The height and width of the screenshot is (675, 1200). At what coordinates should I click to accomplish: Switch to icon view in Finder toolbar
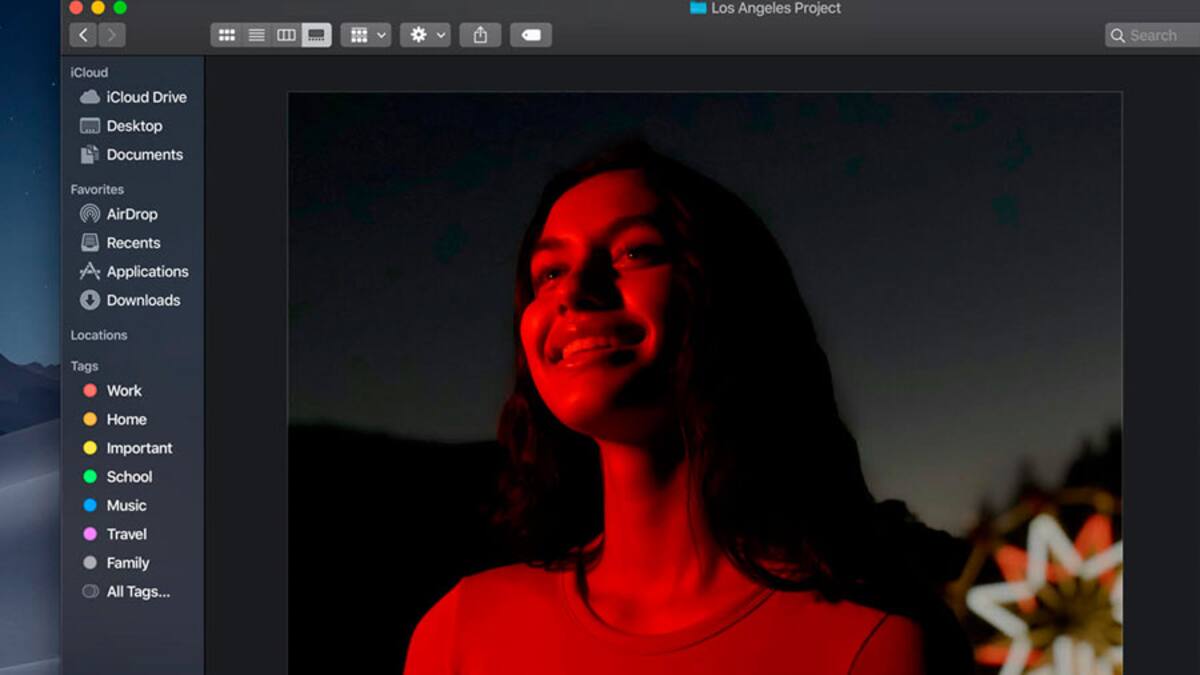[227, 35]
